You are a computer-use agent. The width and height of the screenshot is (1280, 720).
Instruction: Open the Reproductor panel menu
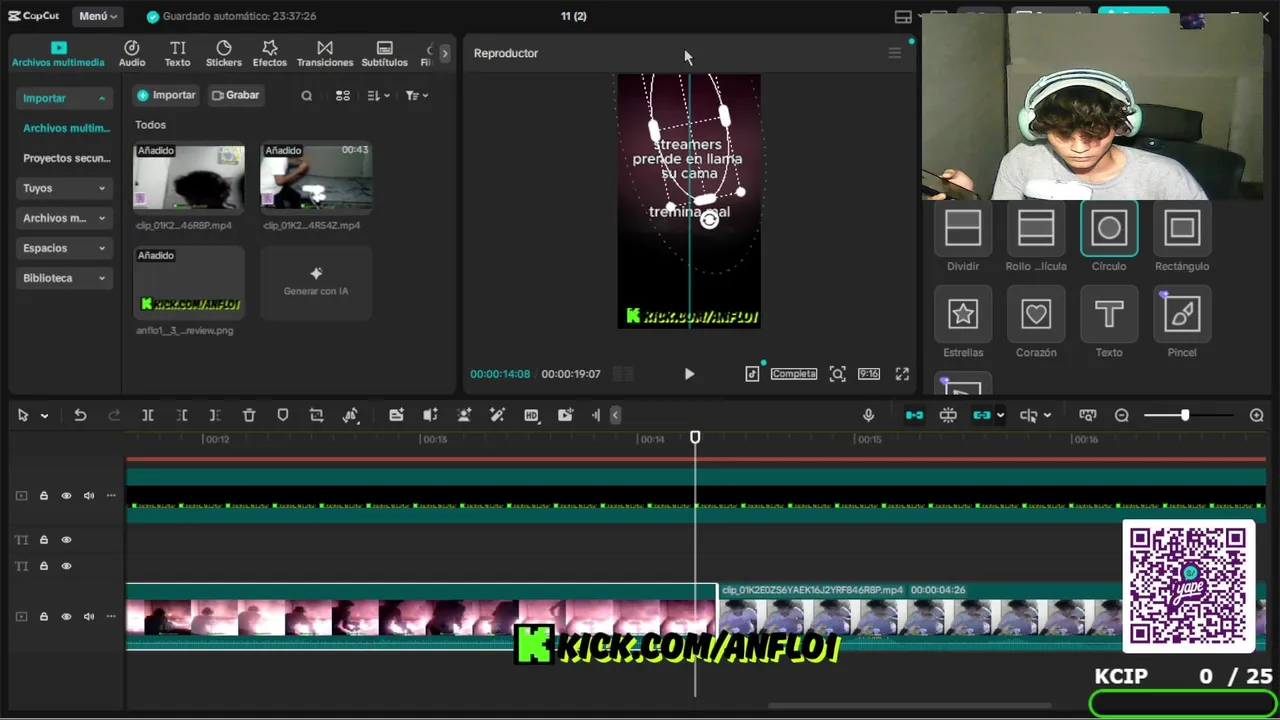coord(894,53)
